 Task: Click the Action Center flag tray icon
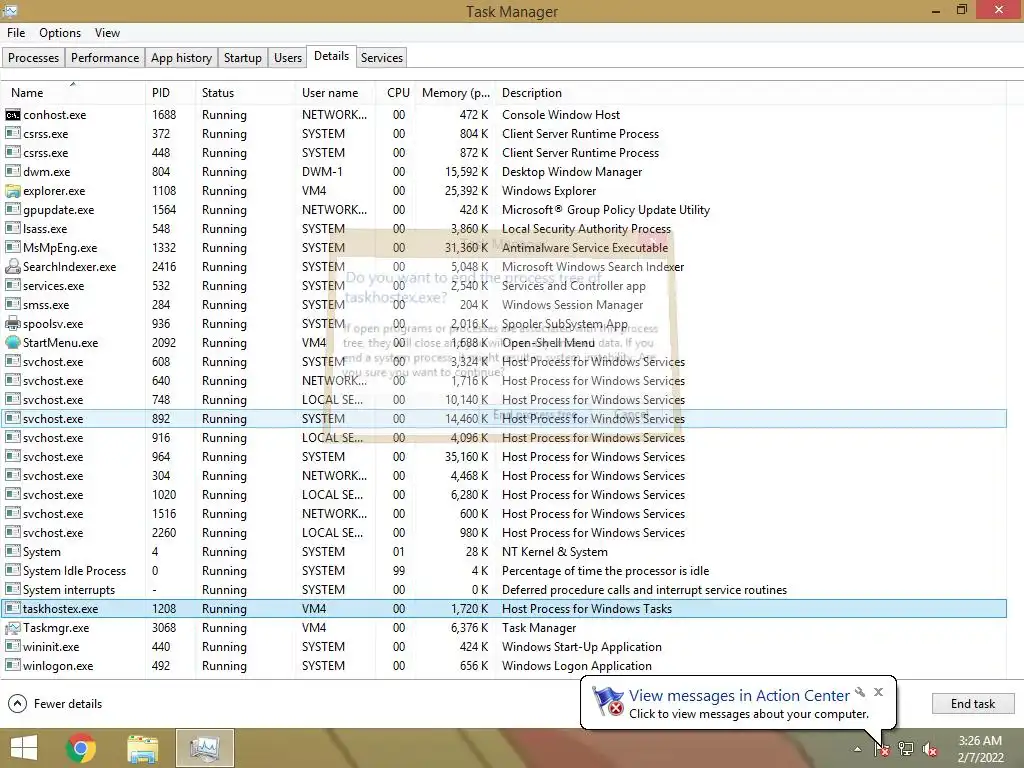[882, 749]
